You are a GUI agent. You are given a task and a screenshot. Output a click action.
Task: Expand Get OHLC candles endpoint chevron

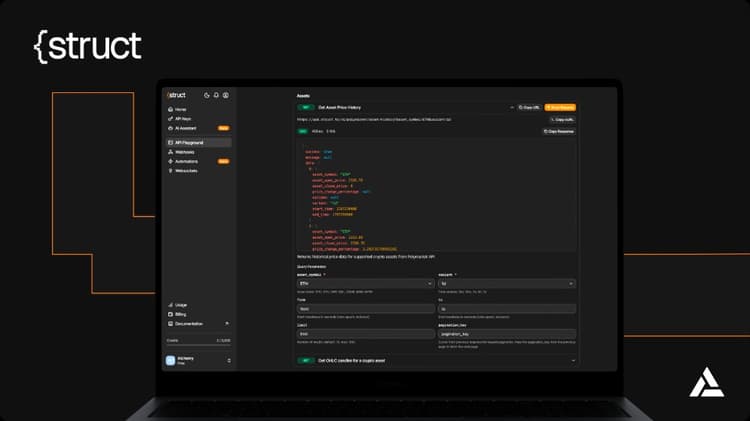point(573,361)
